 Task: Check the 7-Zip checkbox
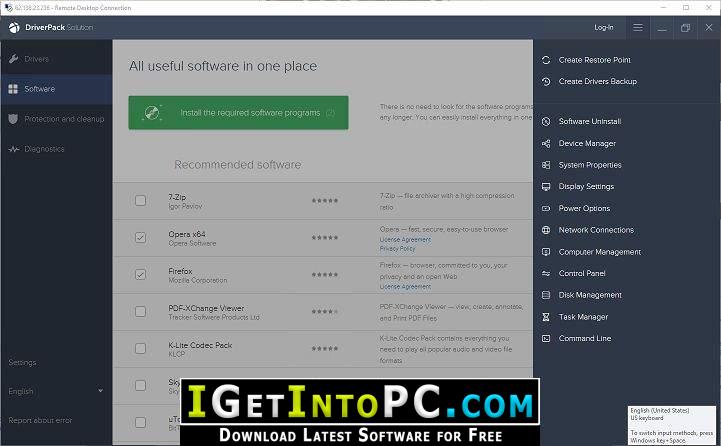[140, 201]
